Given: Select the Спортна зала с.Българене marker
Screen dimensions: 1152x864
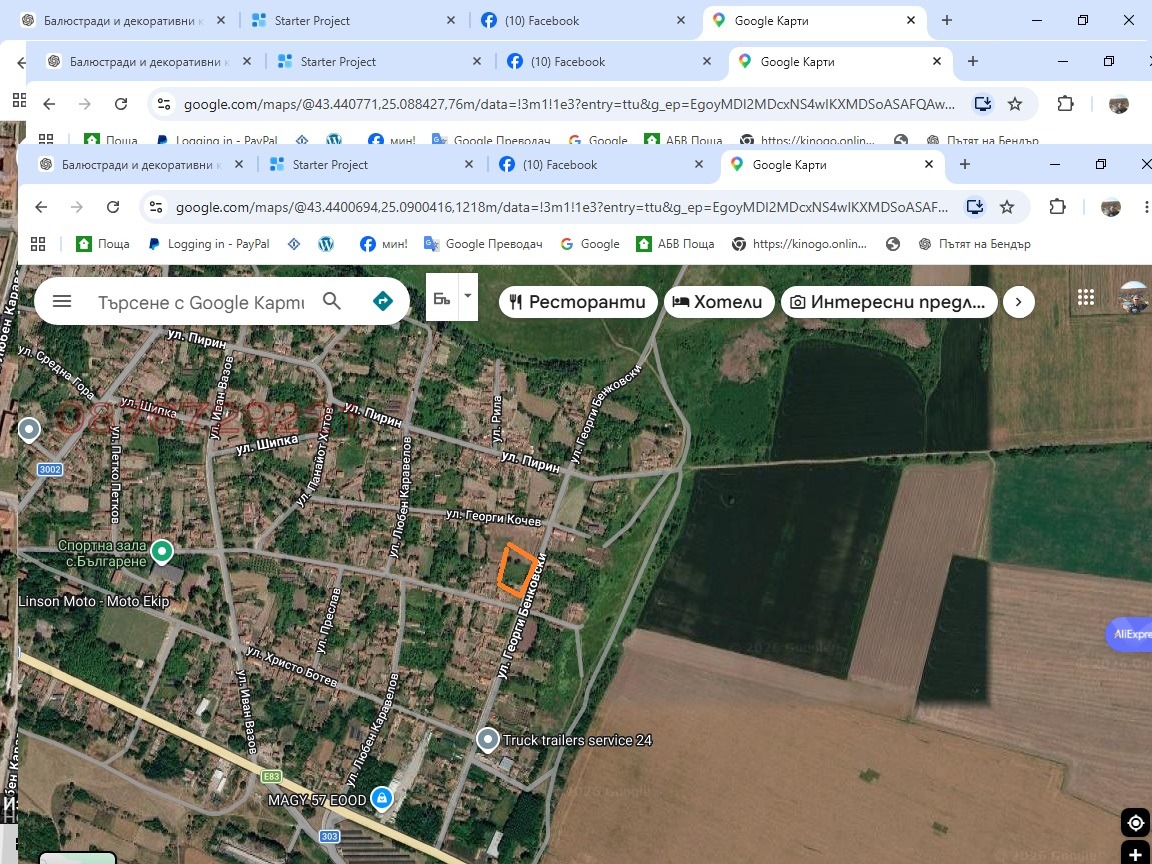Looking at the screenshot, I should click(162, 550).
